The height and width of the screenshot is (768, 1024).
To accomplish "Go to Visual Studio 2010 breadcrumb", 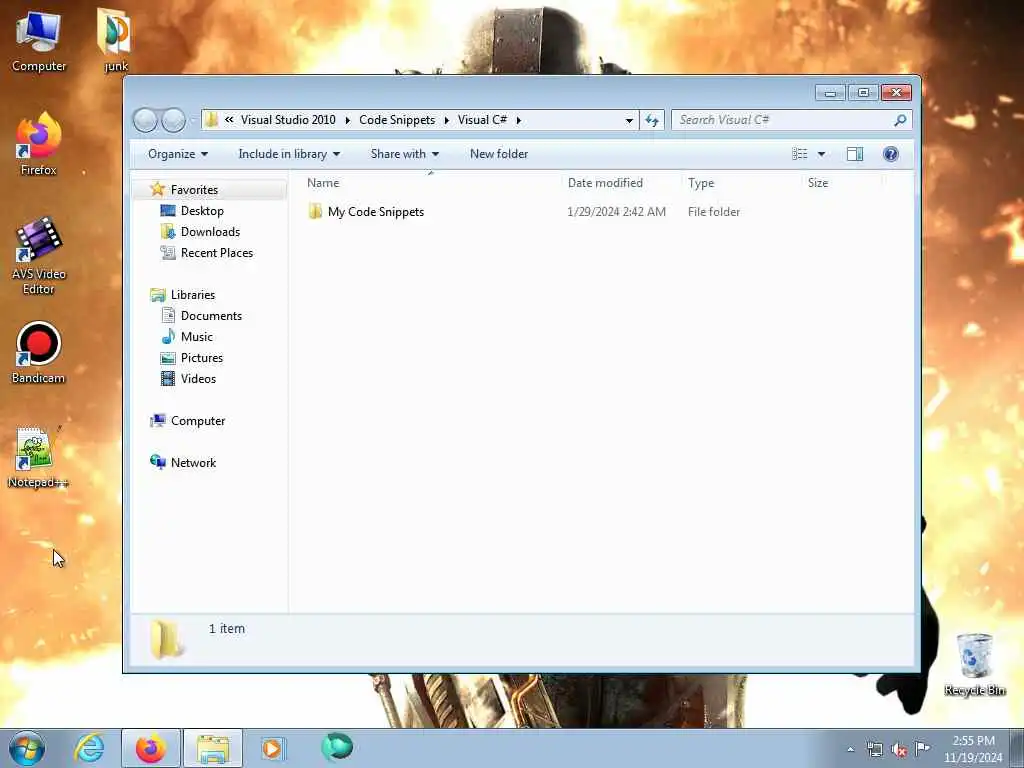I will (288, 120).
